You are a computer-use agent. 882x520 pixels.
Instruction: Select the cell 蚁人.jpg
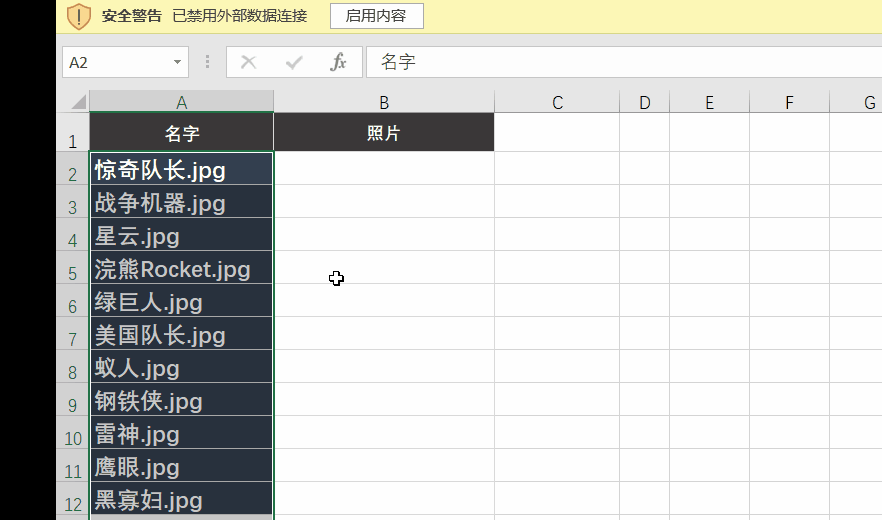181,366
